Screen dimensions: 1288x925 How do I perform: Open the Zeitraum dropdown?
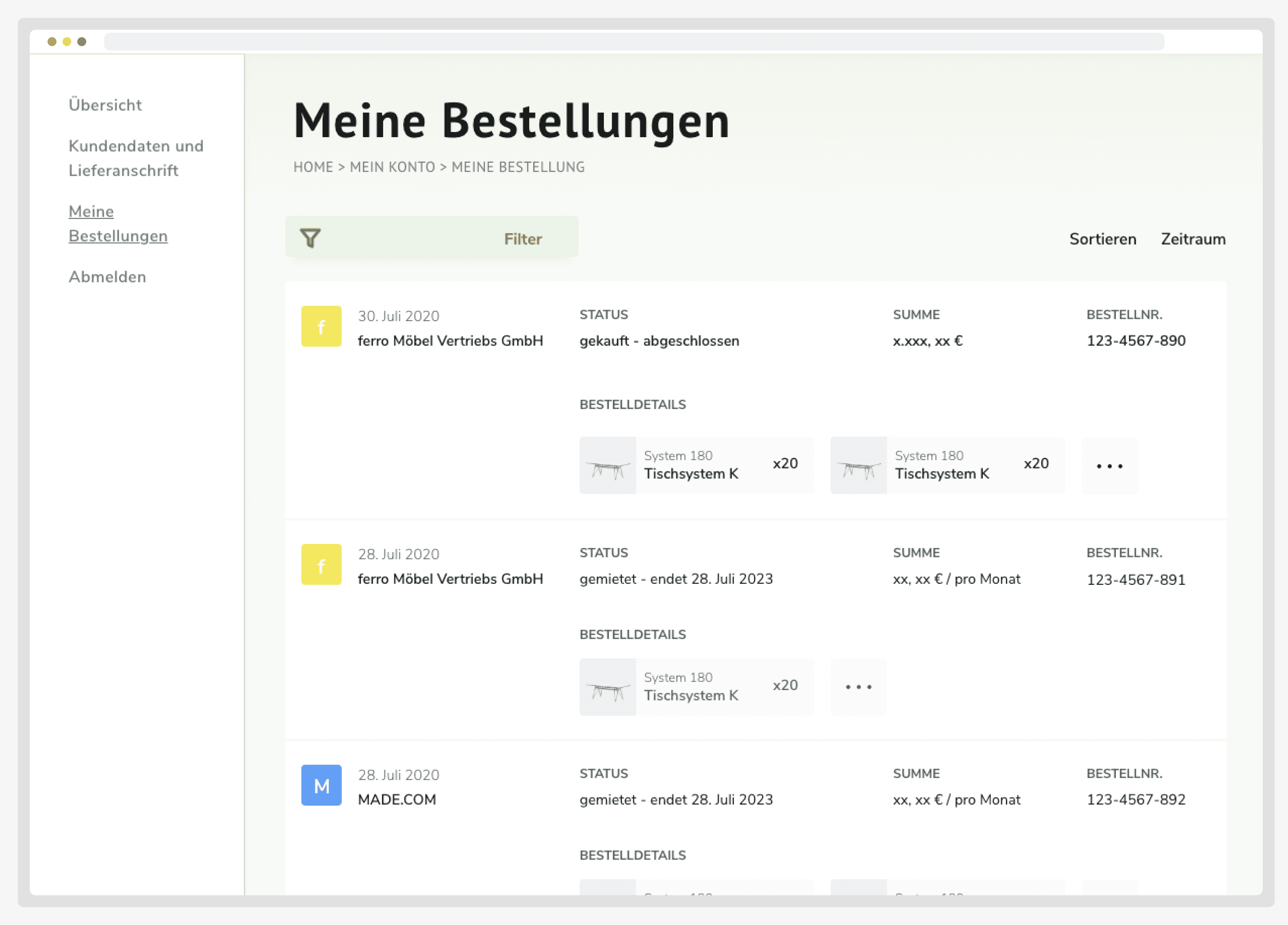click(x=1192, y=239)
